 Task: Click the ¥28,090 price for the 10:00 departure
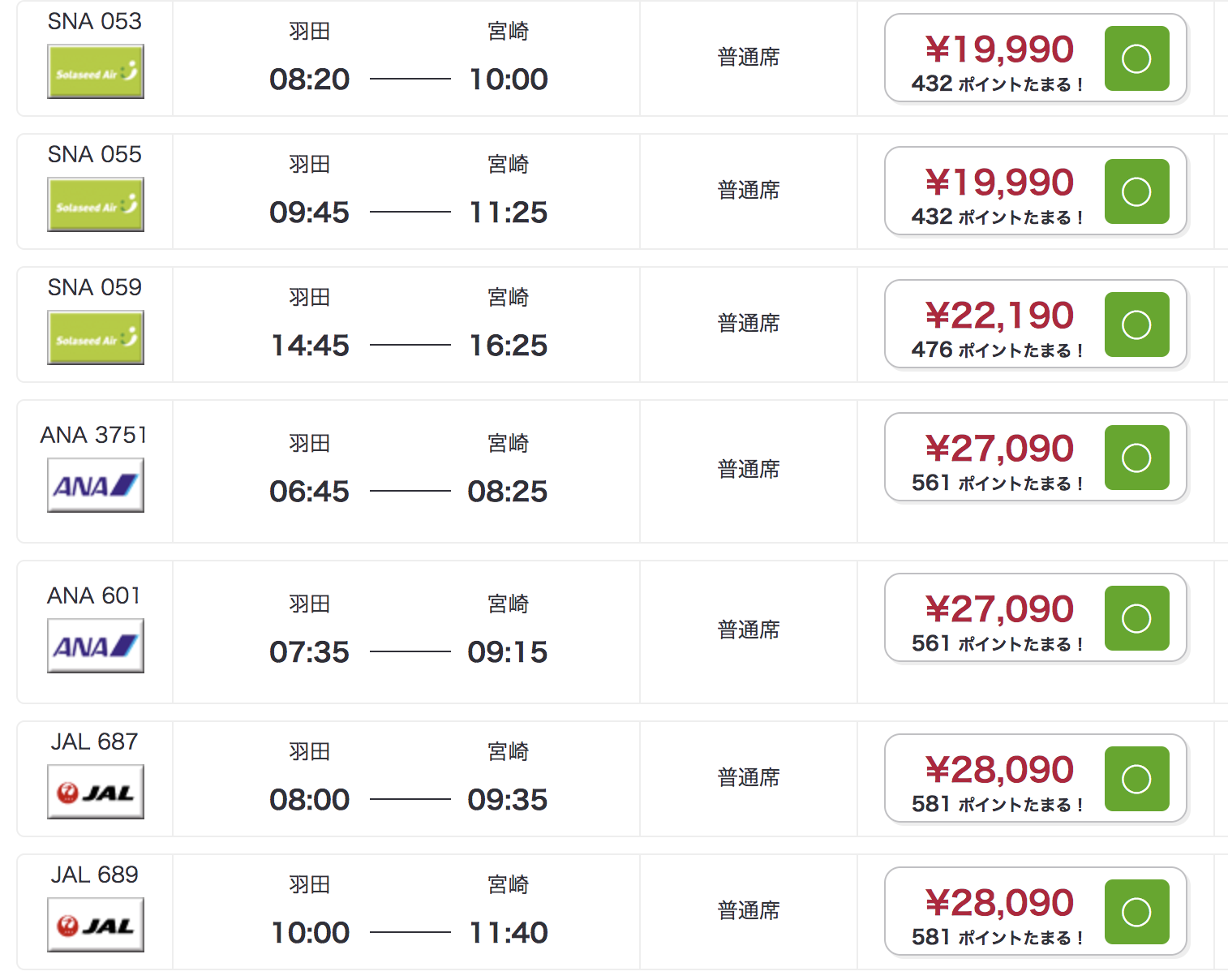(x=999, y=903)
